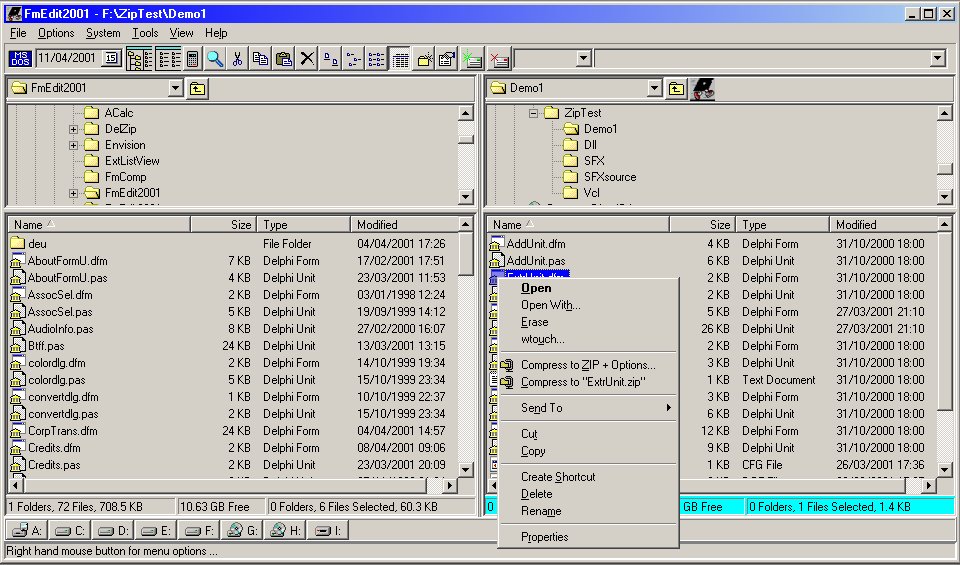The width and height of the screenshot is (960, 565).
Task: Switch to removable drive I:
Action: tap(328, 530)
